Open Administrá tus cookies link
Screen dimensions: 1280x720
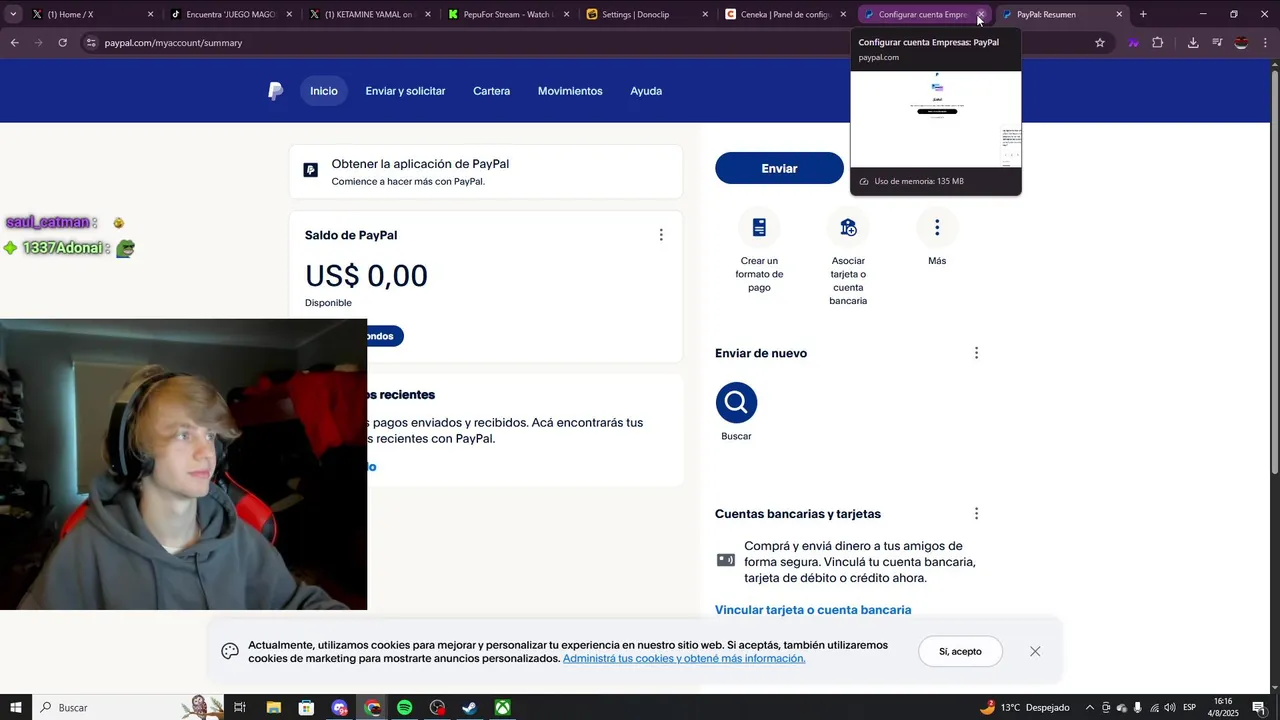[x=684, y=659]
